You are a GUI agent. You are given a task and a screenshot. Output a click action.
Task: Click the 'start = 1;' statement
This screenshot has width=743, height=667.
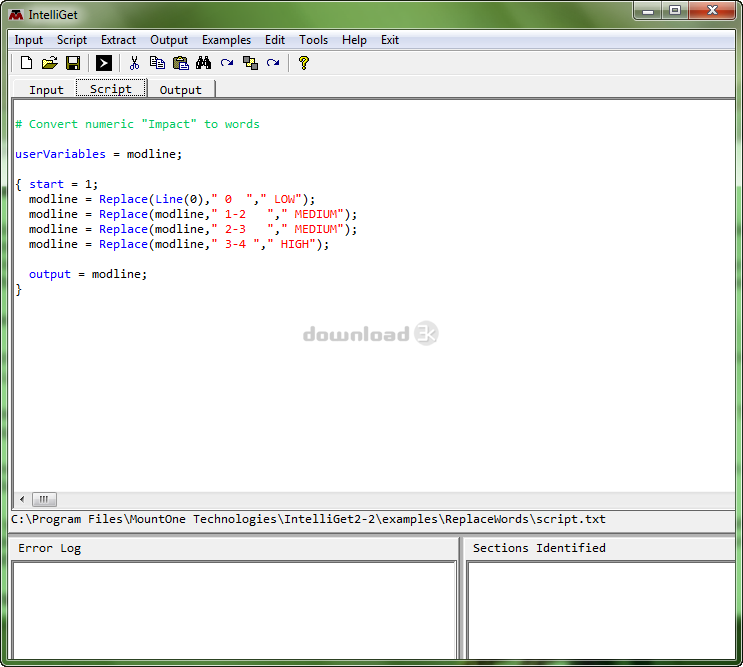63,184
